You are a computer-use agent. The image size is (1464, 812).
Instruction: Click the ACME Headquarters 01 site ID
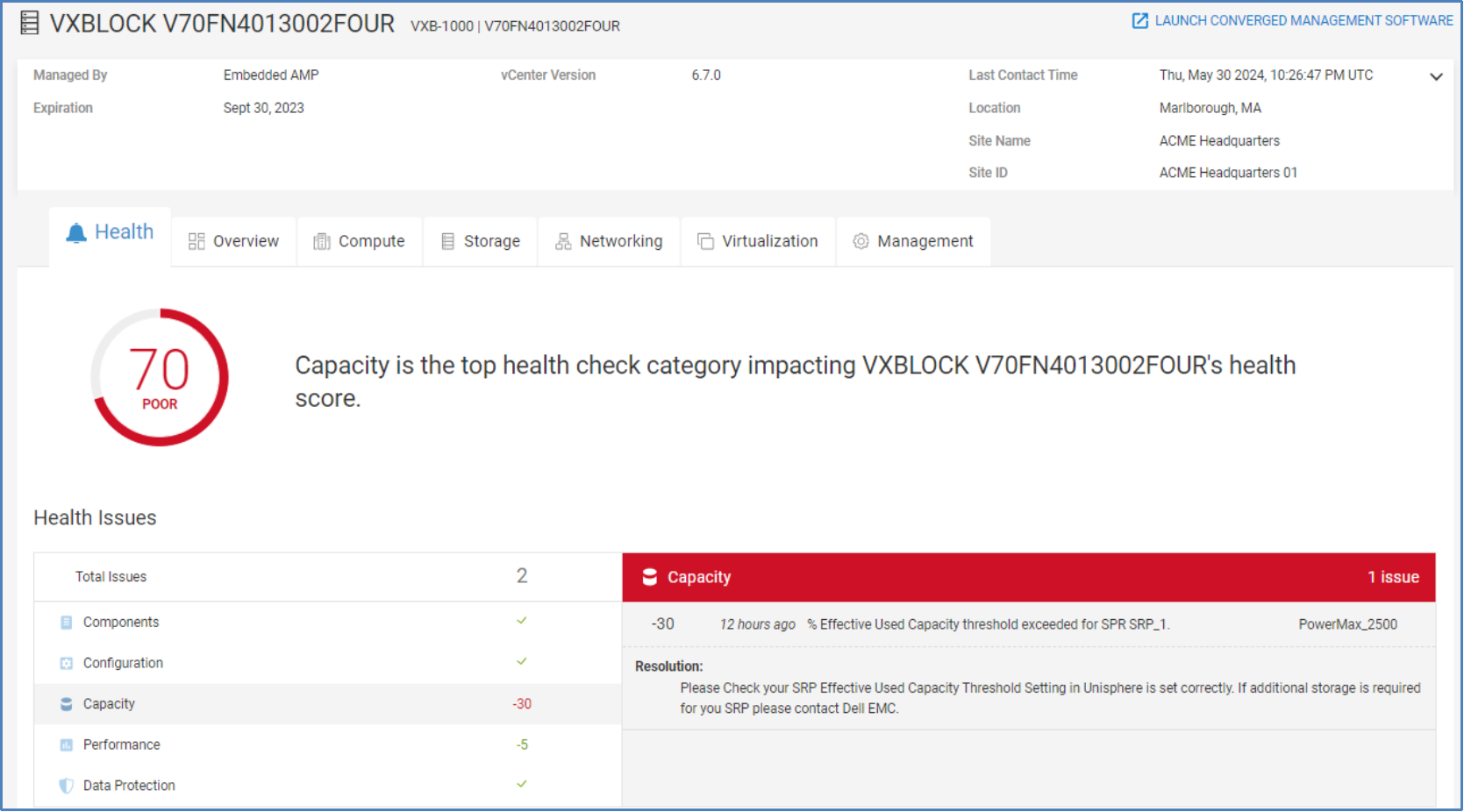[1228, 173]
